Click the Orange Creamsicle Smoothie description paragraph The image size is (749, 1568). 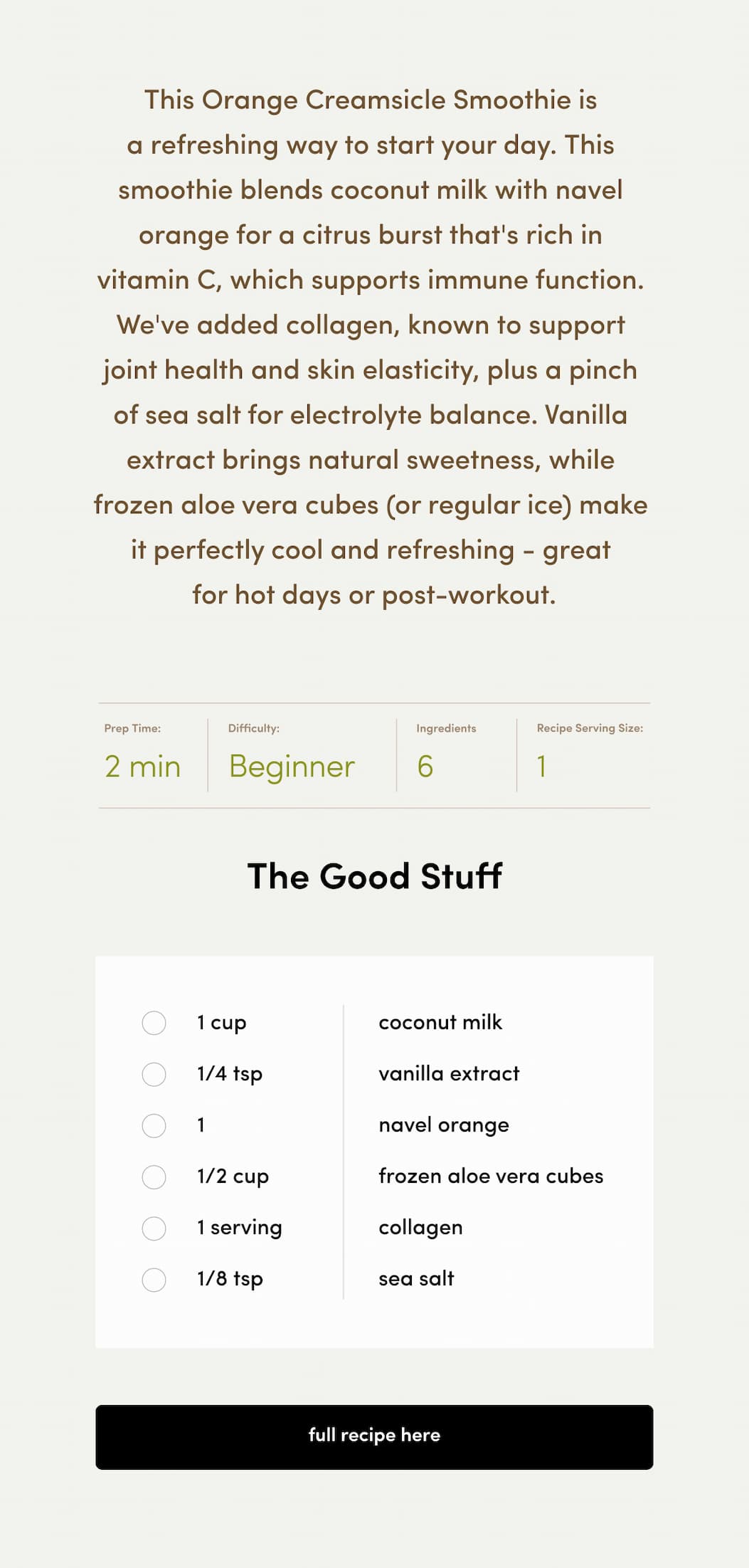click(371, 347)
